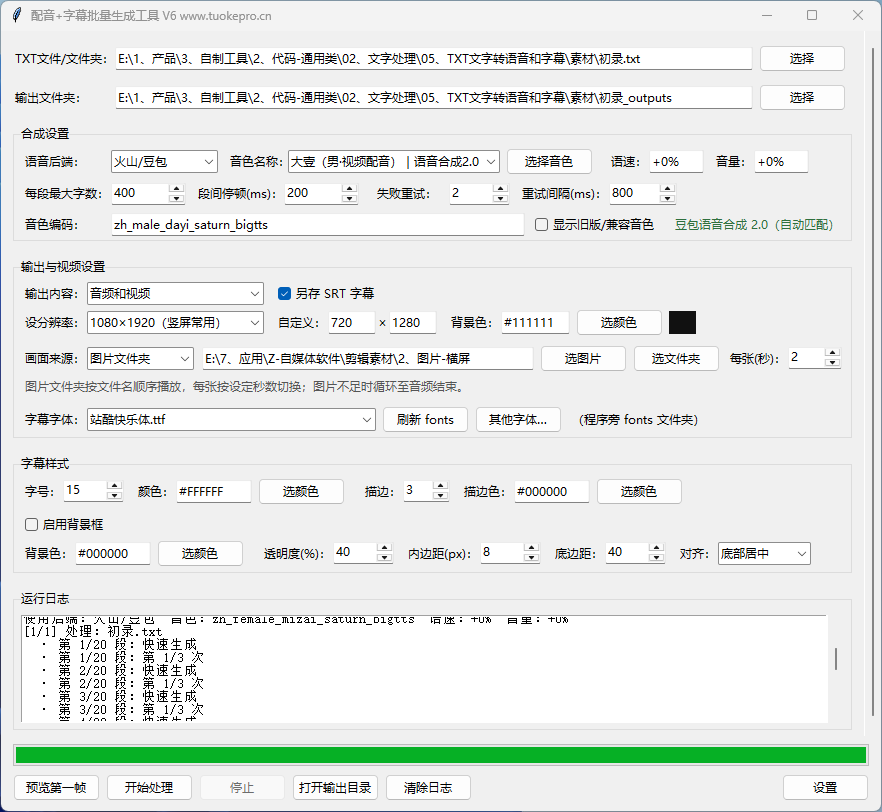Open the 对齐 dropdown showing 底部居中
Screen dimensions: 882x812
764,554
